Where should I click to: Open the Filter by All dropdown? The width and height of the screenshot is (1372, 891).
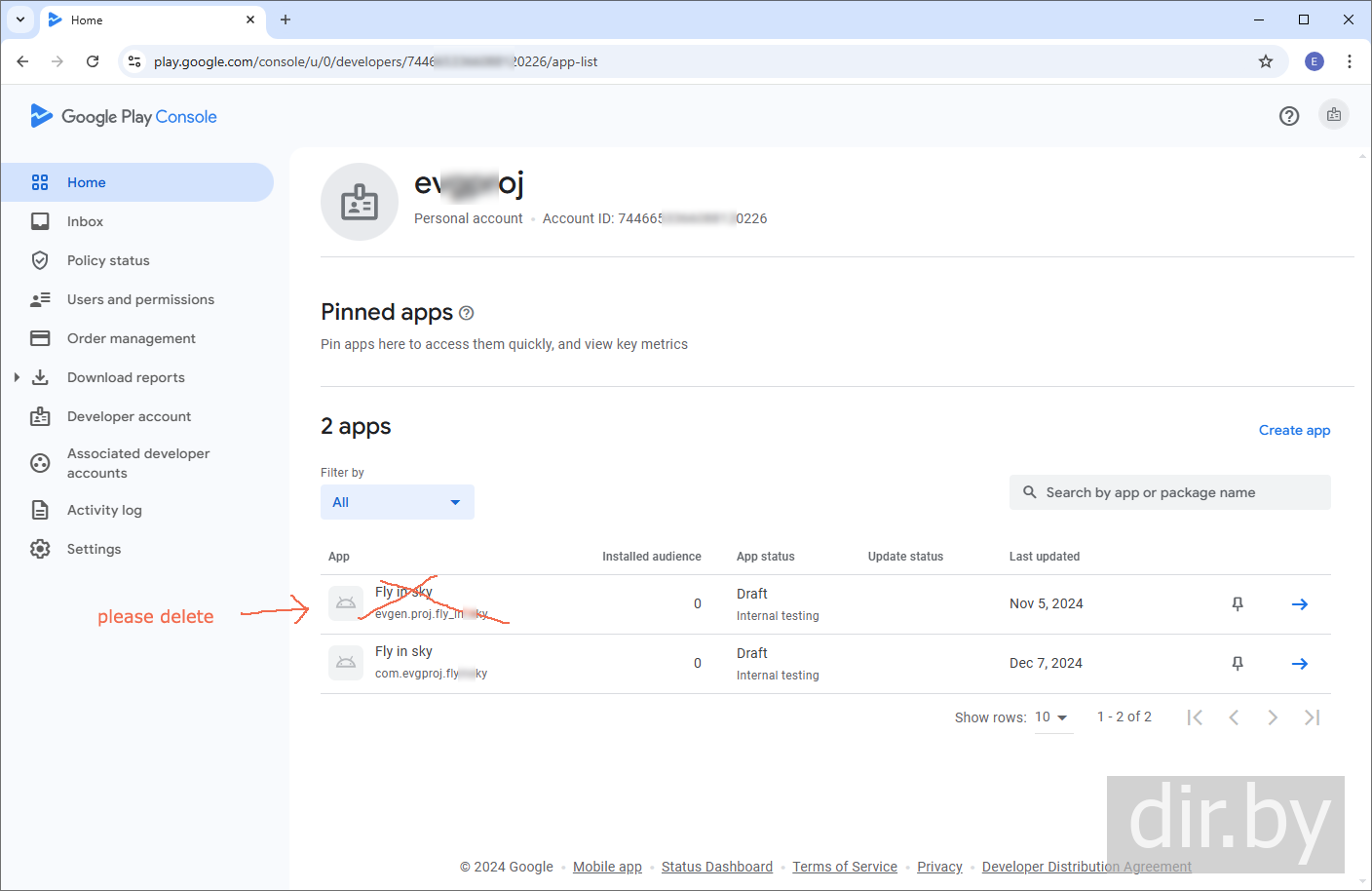point(397,502)
